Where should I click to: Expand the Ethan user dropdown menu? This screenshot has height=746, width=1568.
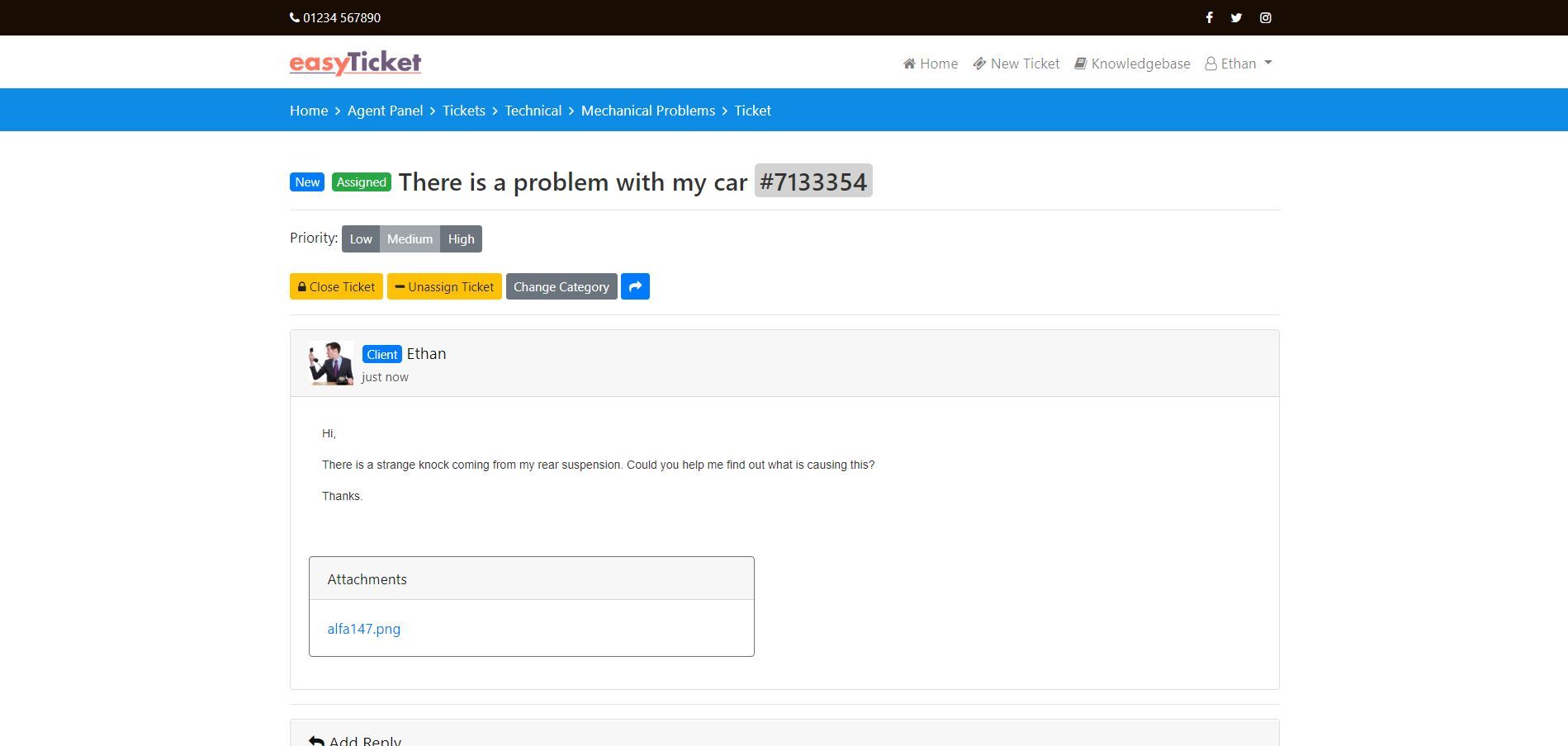[1238, 64]
